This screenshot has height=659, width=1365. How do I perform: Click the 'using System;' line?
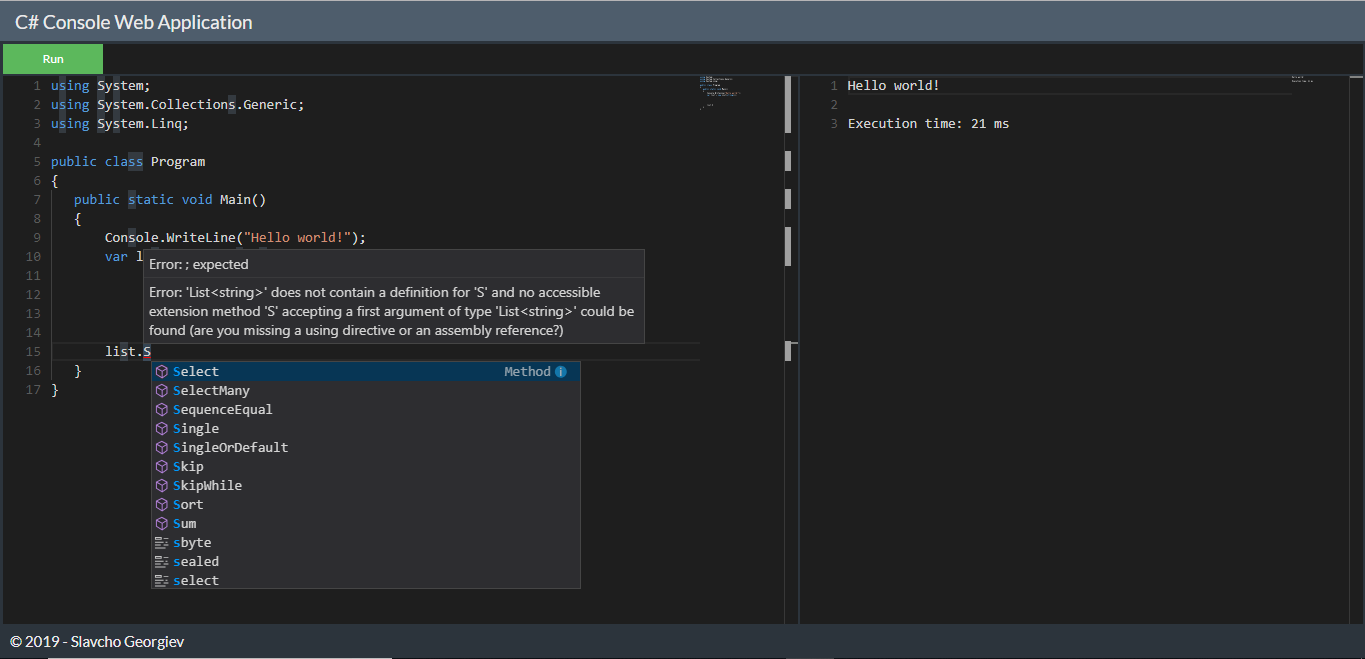[100, 86]
